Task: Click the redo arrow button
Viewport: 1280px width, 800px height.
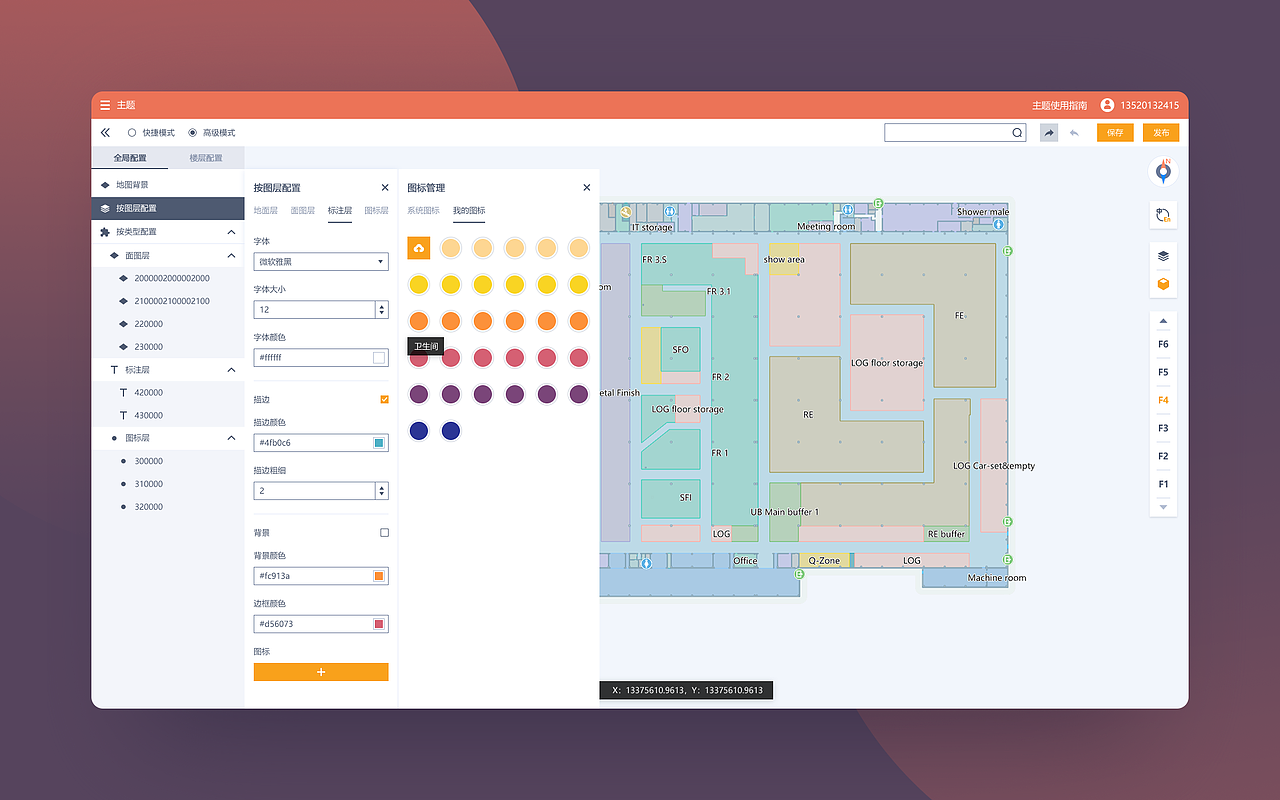Action: (1049, 132)
